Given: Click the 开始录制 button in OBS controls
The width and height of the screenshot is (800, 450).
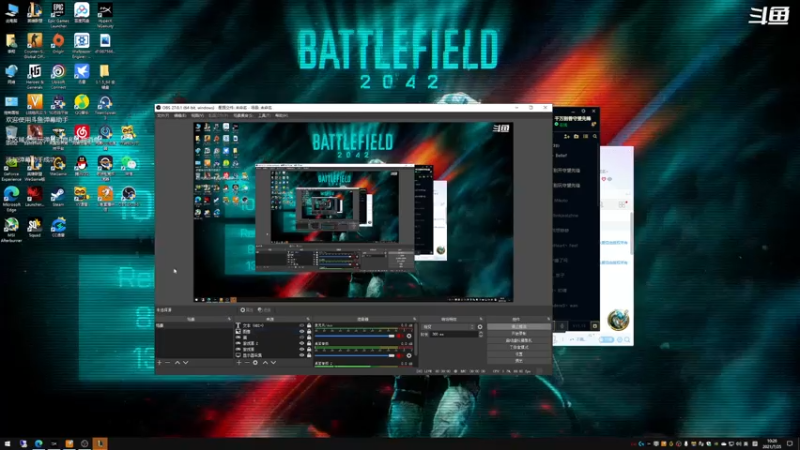Looking at the screenshot, I should (x=519, y=334).
